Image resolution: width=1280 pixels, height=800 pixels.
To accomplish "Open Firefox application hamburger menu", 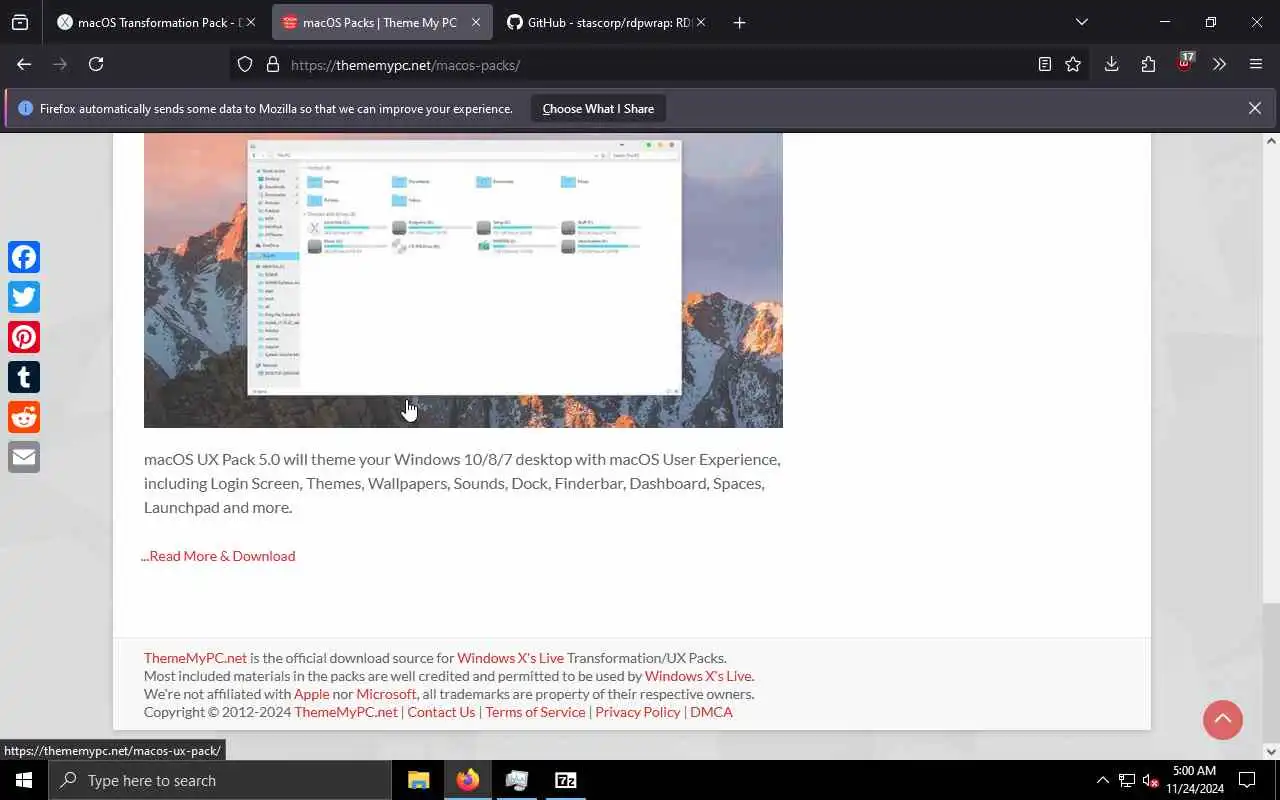I will (x=1256, y=64).
